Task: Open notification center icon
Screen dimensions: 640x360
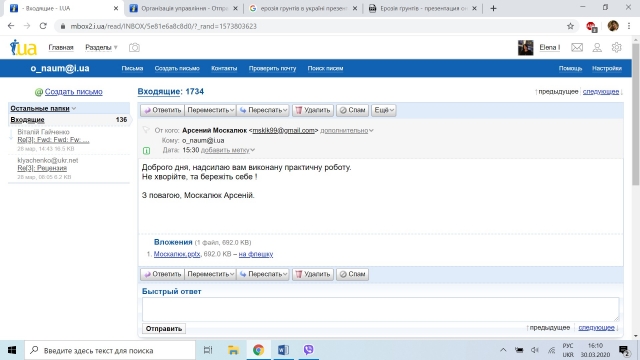Action: point(624,350)
